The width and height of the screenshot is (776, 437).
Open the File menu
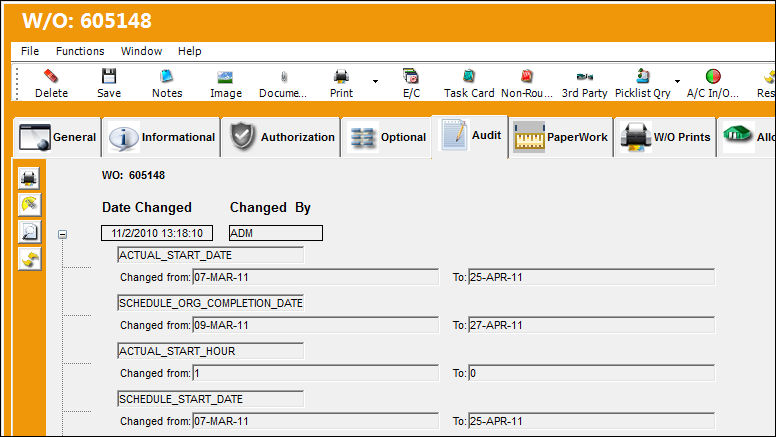(30, 51)
